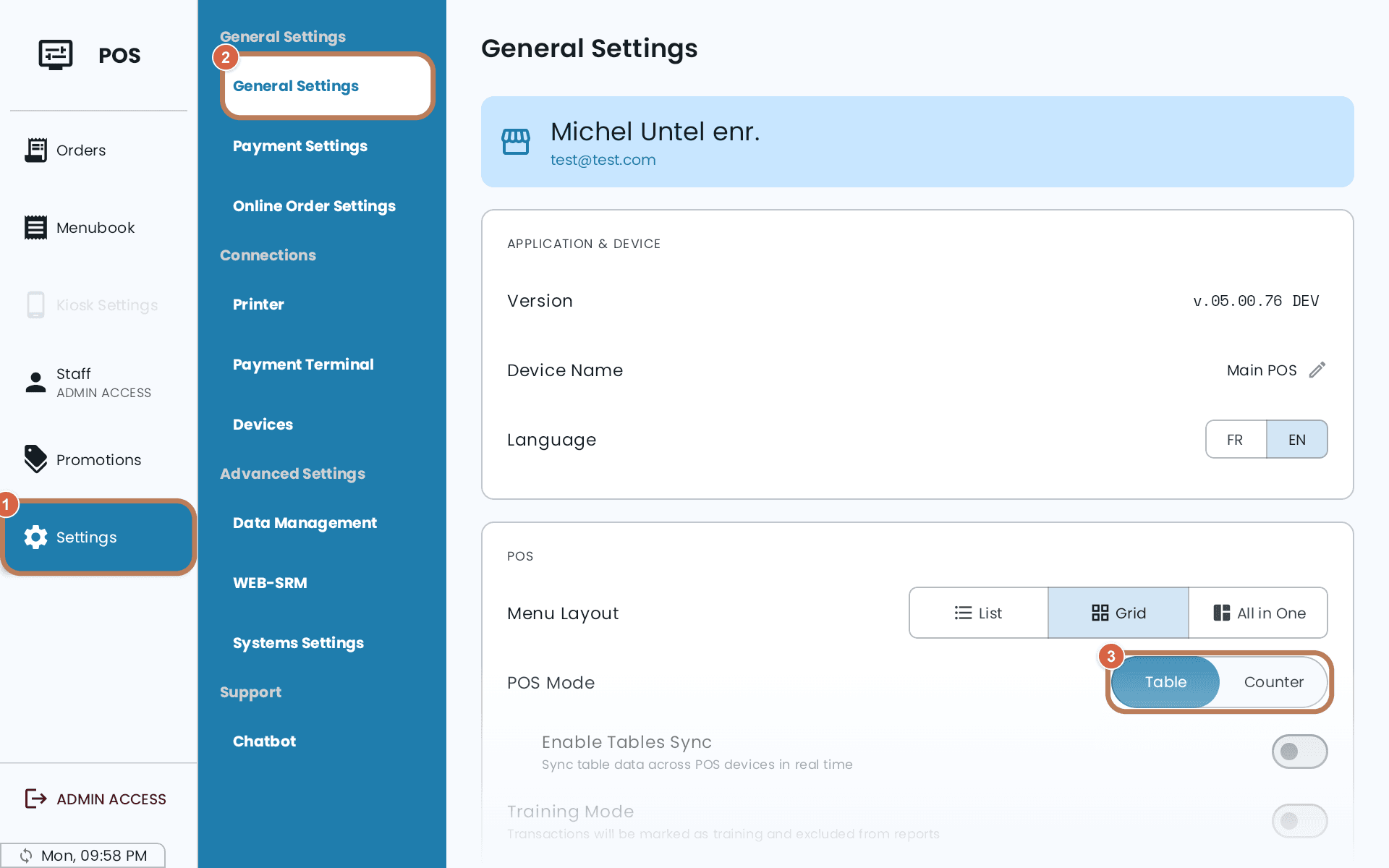Edit the device name with the pencil icon
The height and width of the screenshot is (868, 1389).
(1317, 370)
